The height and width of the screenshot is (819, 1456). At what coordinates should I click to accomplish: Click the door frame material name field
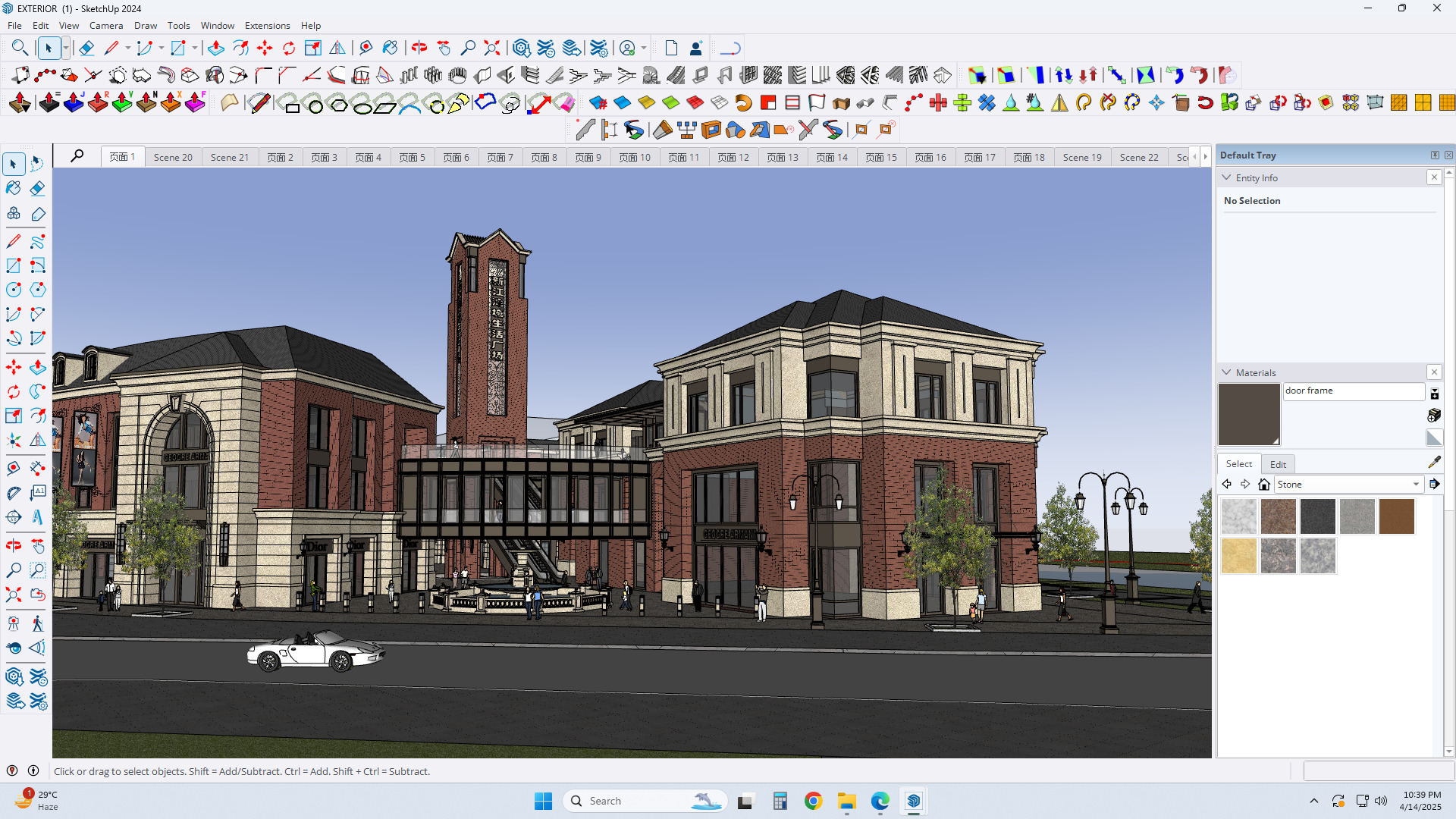[x=1354, y=391]
